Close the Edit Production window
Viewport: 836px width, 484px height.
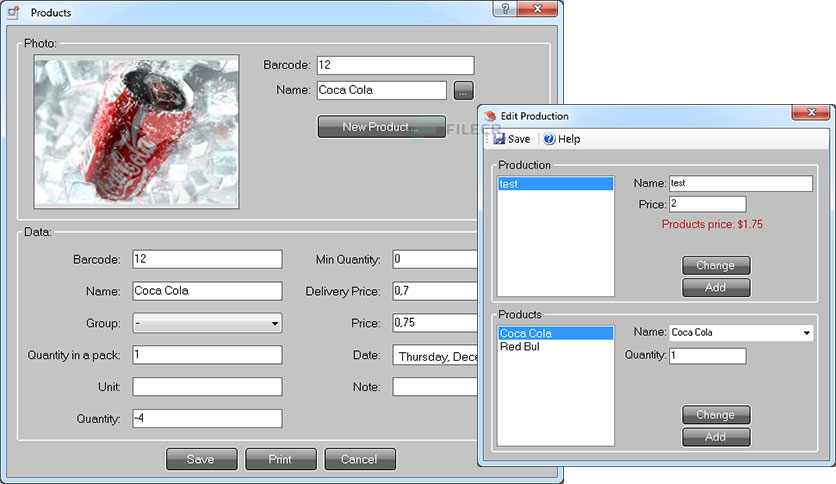(811, 112)
